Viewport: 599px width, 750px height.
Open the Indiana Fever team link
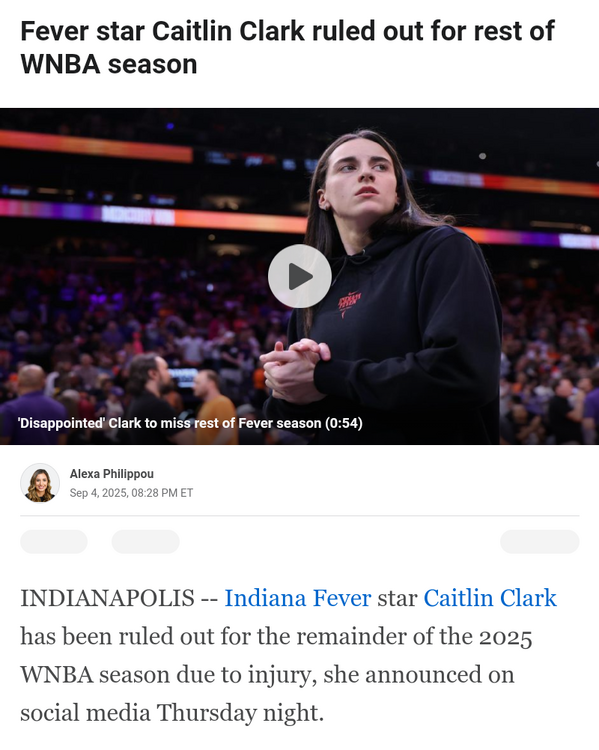coord(298,598)
